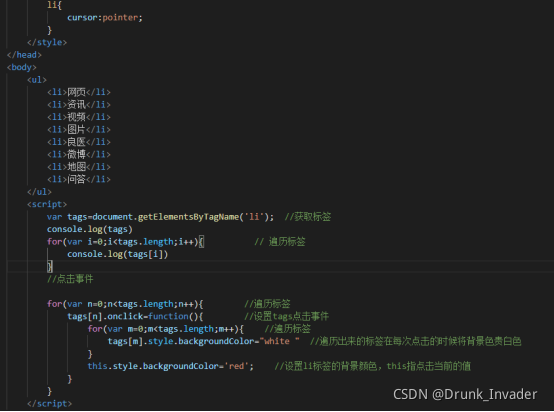Click the <li>图片</li> line

79,129
